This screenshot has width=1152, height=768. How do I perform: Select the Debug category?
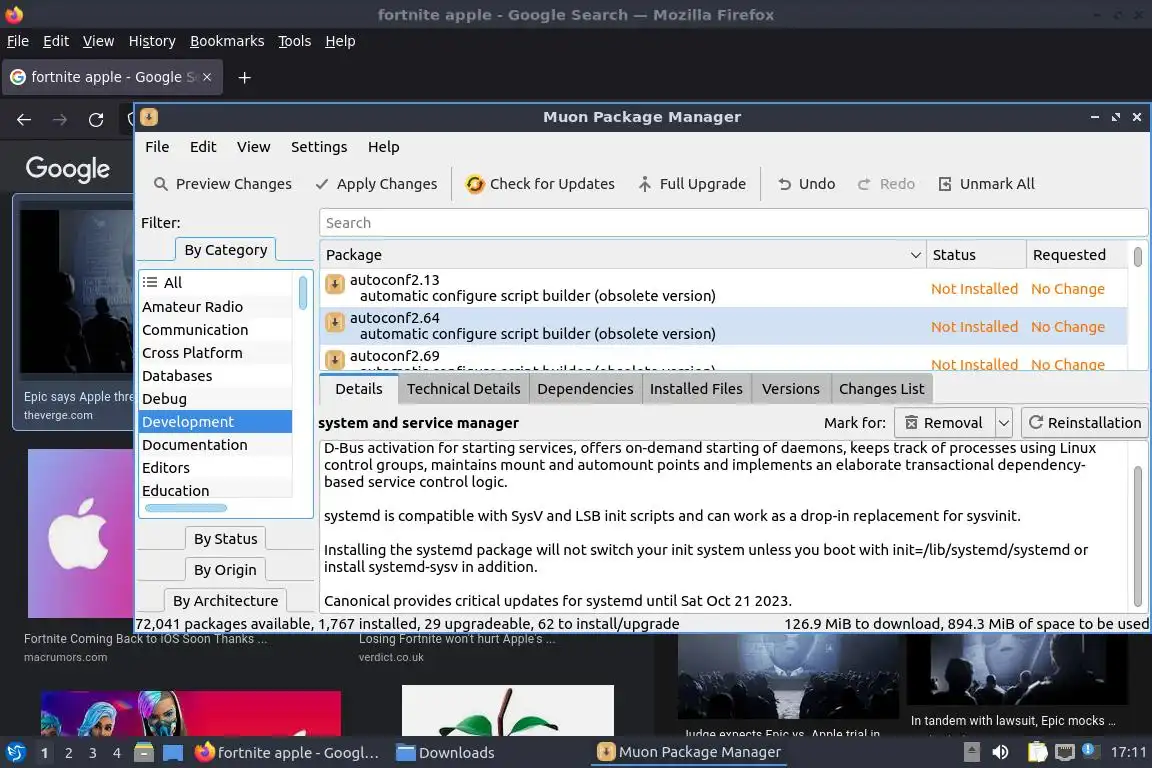pos(216,398)
